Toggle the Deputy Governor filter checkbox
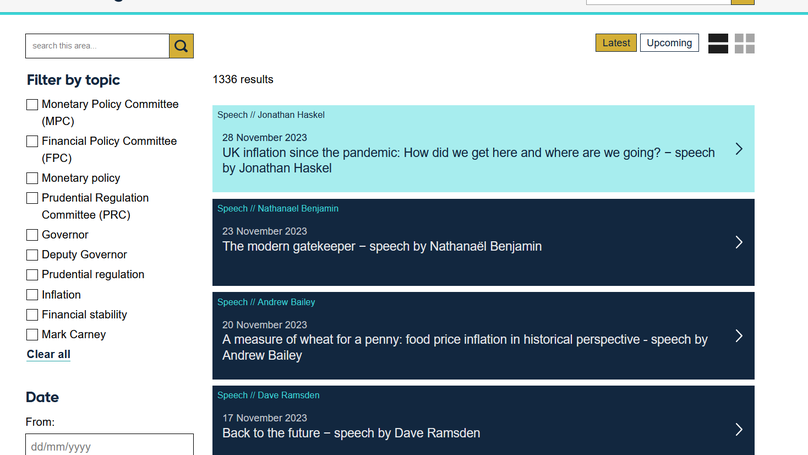The height and width of the screenshot is (455, 808). point(32,255)
